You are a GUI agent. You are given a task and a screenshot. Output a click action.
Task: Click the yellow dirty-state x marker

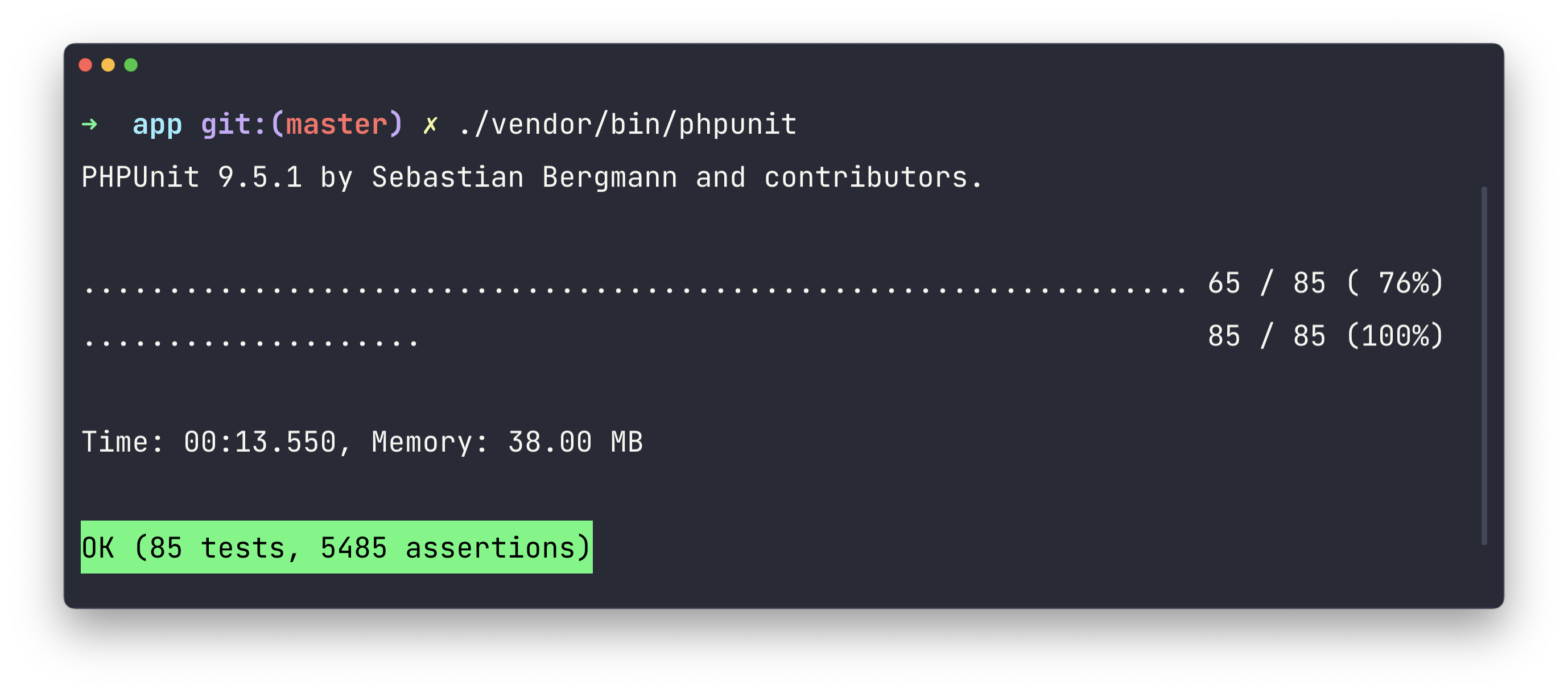tap(430, 125)
